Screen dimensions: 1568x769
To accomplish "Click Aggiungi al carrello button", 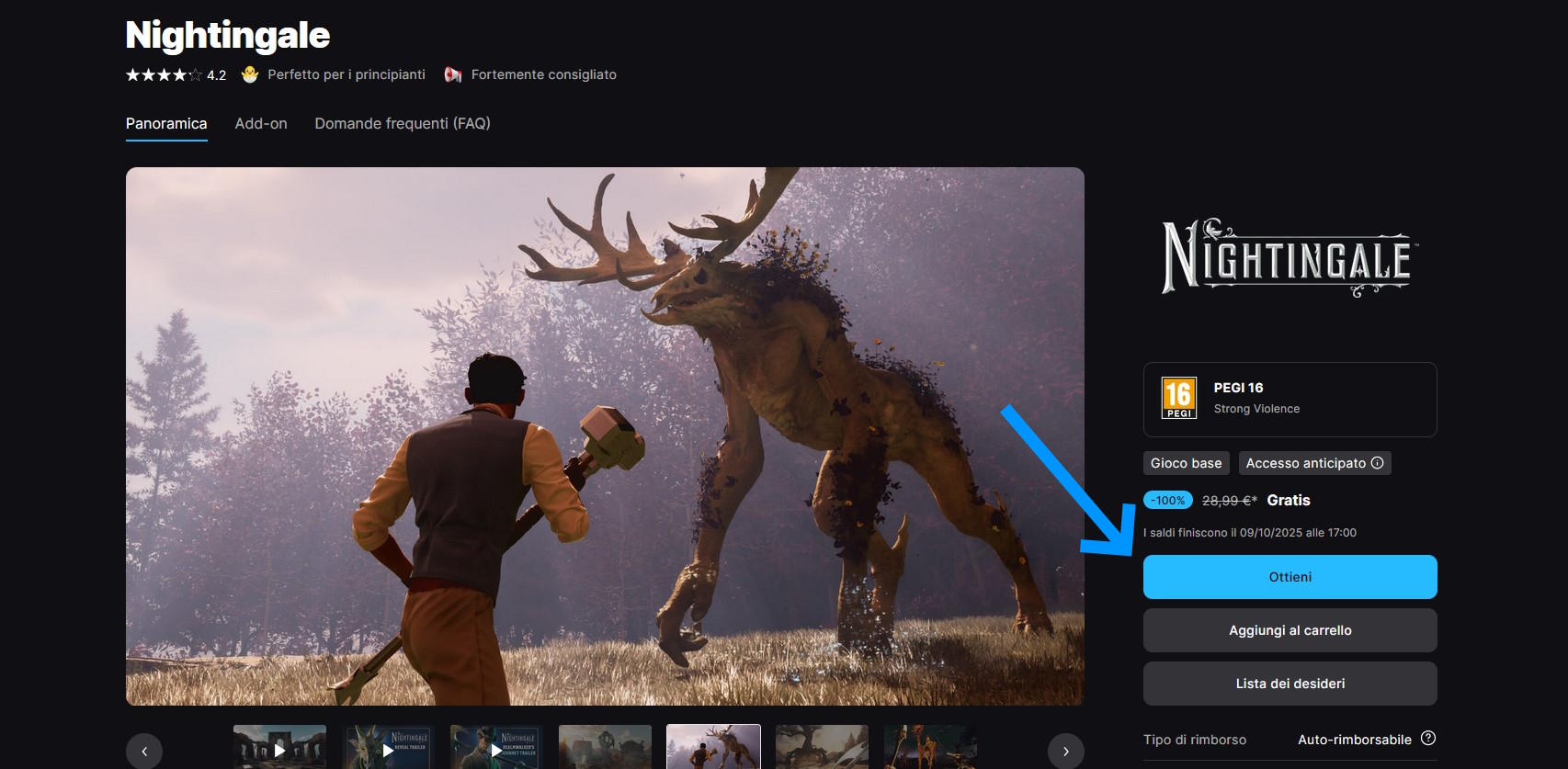I will [1290, 630].
